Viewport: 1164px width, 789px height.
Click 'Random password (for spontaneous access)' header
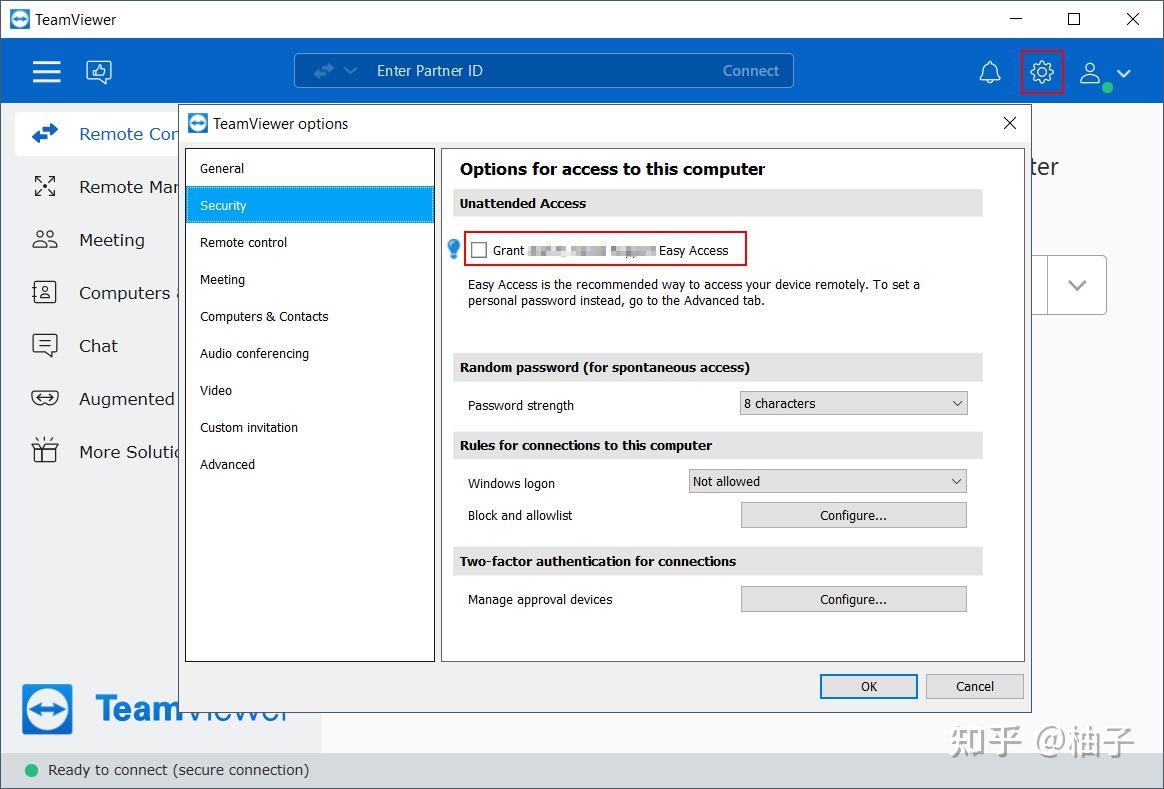(717, 367)
